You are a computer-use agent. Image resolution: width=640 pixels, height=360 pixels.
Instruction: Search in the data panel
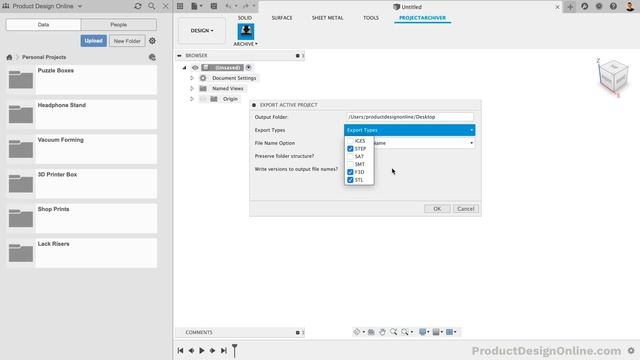click(151, 6)
